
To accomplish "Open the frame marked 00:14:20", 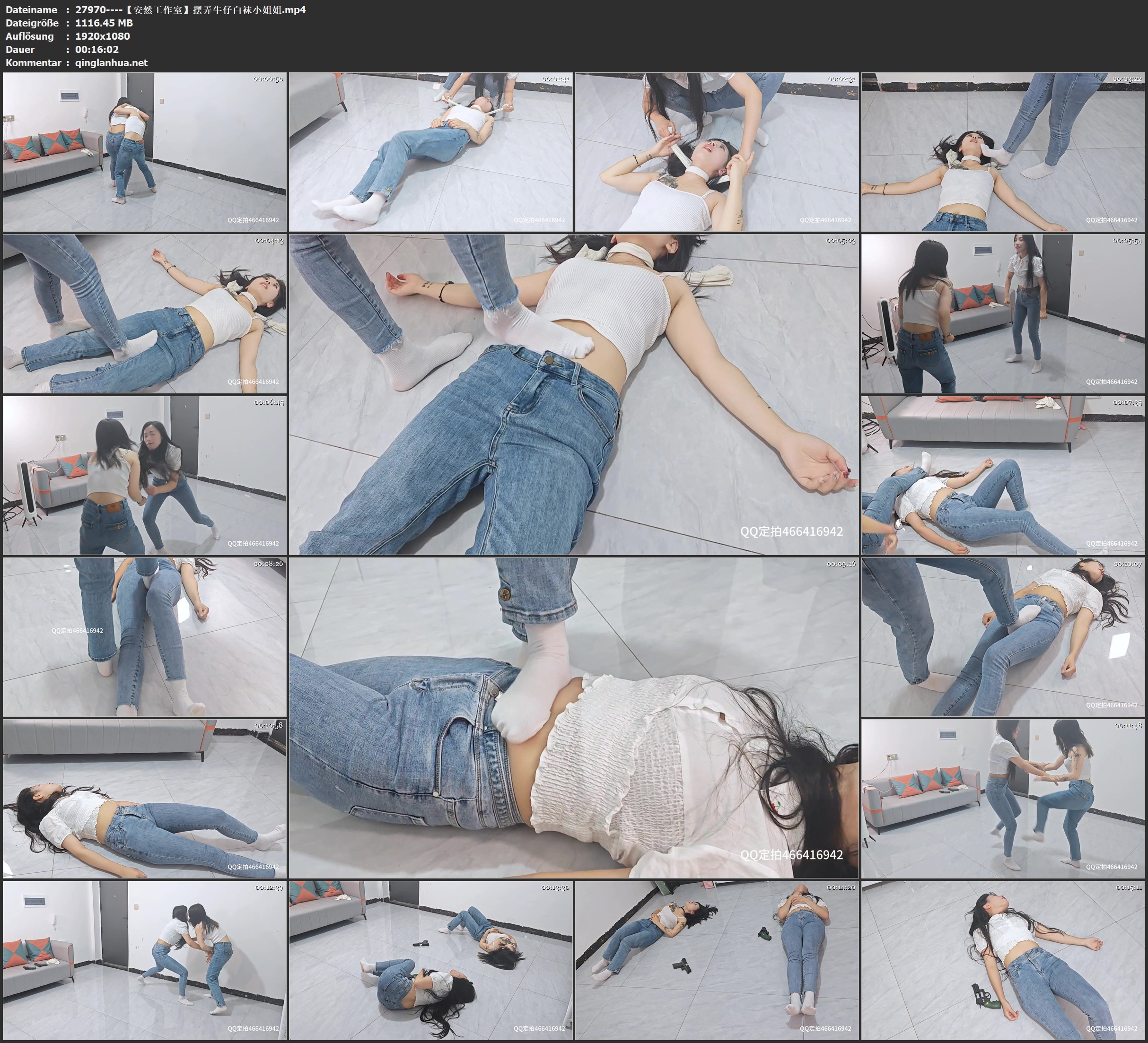I will point(716,960).
